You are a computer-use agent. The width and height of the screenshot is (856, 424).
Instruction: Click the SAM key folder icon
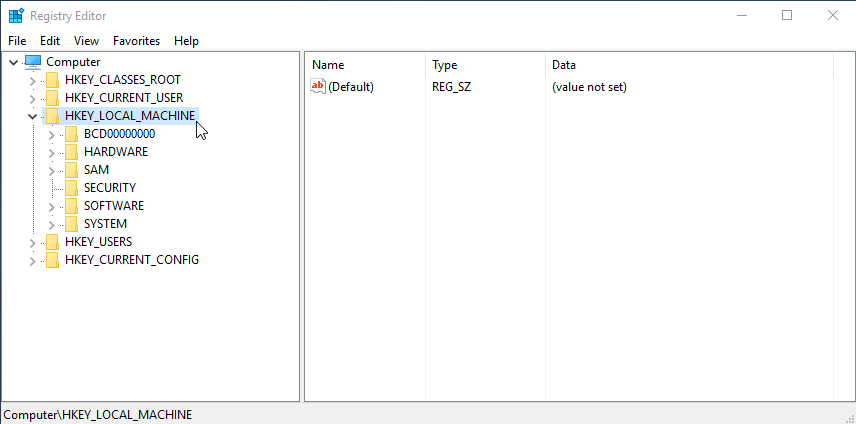pos(71,170)
